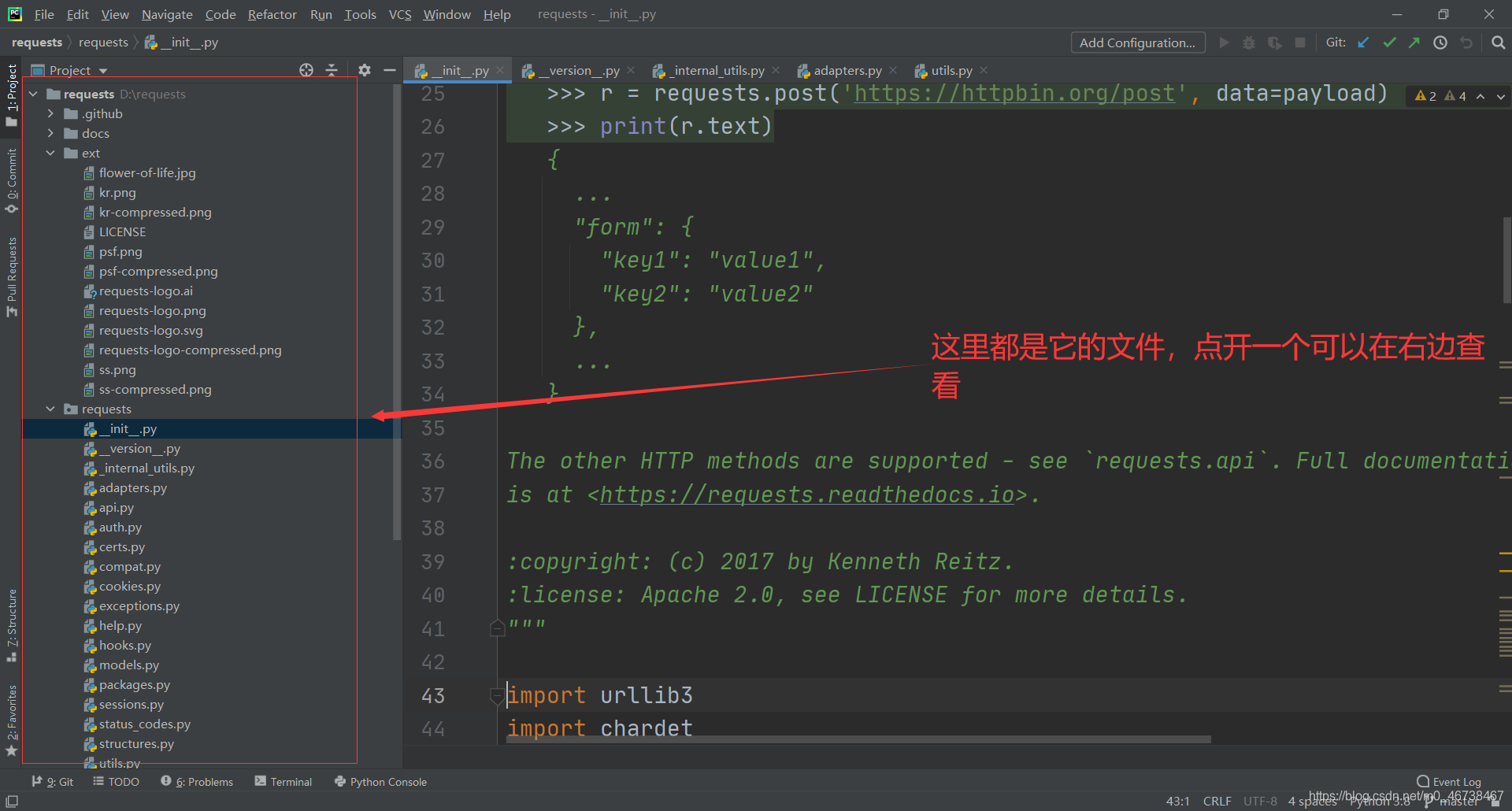Image resolution: width=1512 pixels, height=811 pixels.
Task: Open the Event Log
Action: coord(1449,782)
